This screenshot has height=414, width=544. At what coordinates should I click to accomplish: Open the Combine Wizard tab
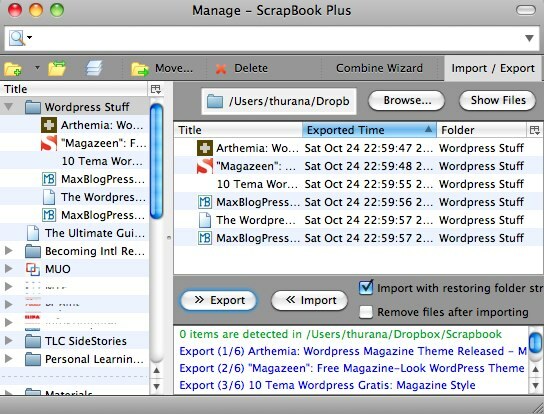coord(379,68)
